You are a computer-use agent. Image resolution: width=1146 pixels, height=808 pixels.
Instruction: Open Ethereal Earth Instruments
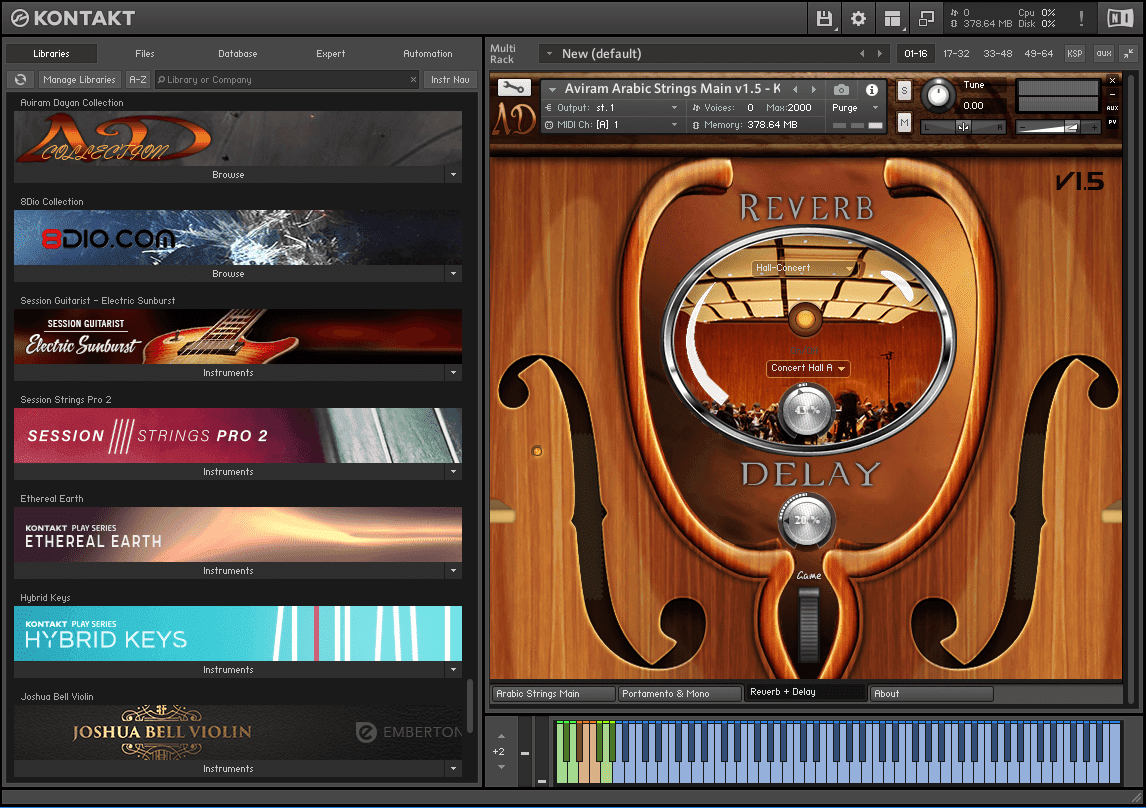click(x=229, y=571)
